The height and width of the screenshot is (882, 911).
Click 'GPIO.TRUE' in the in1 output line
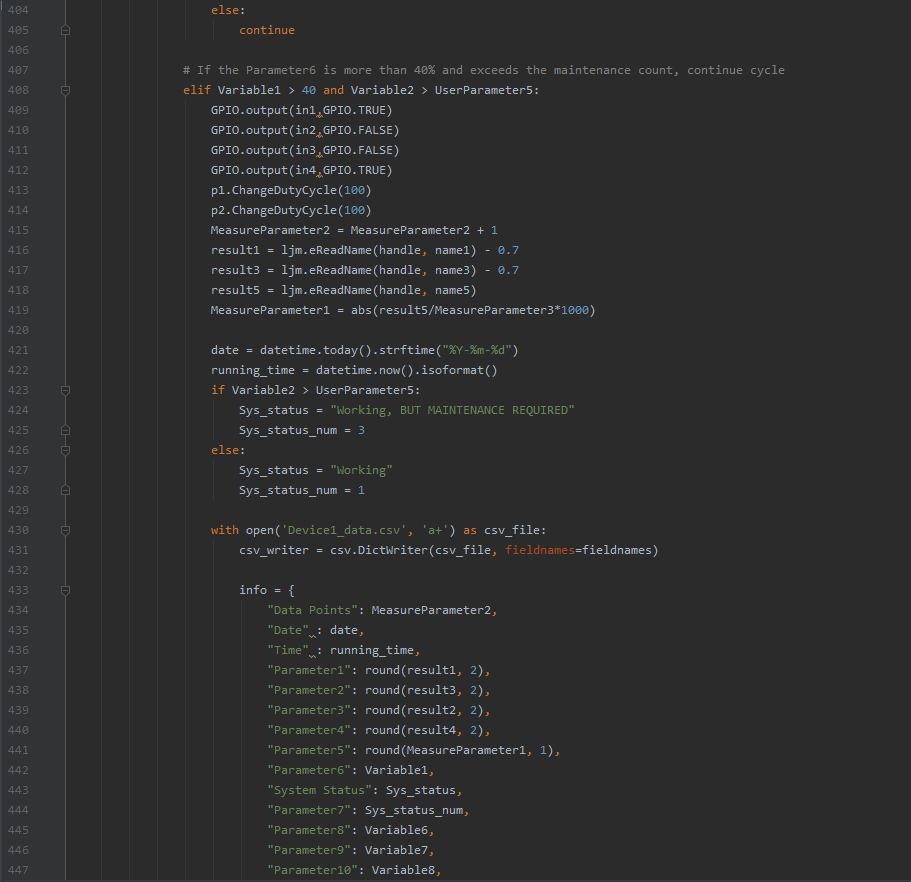(x=354, y=110)
